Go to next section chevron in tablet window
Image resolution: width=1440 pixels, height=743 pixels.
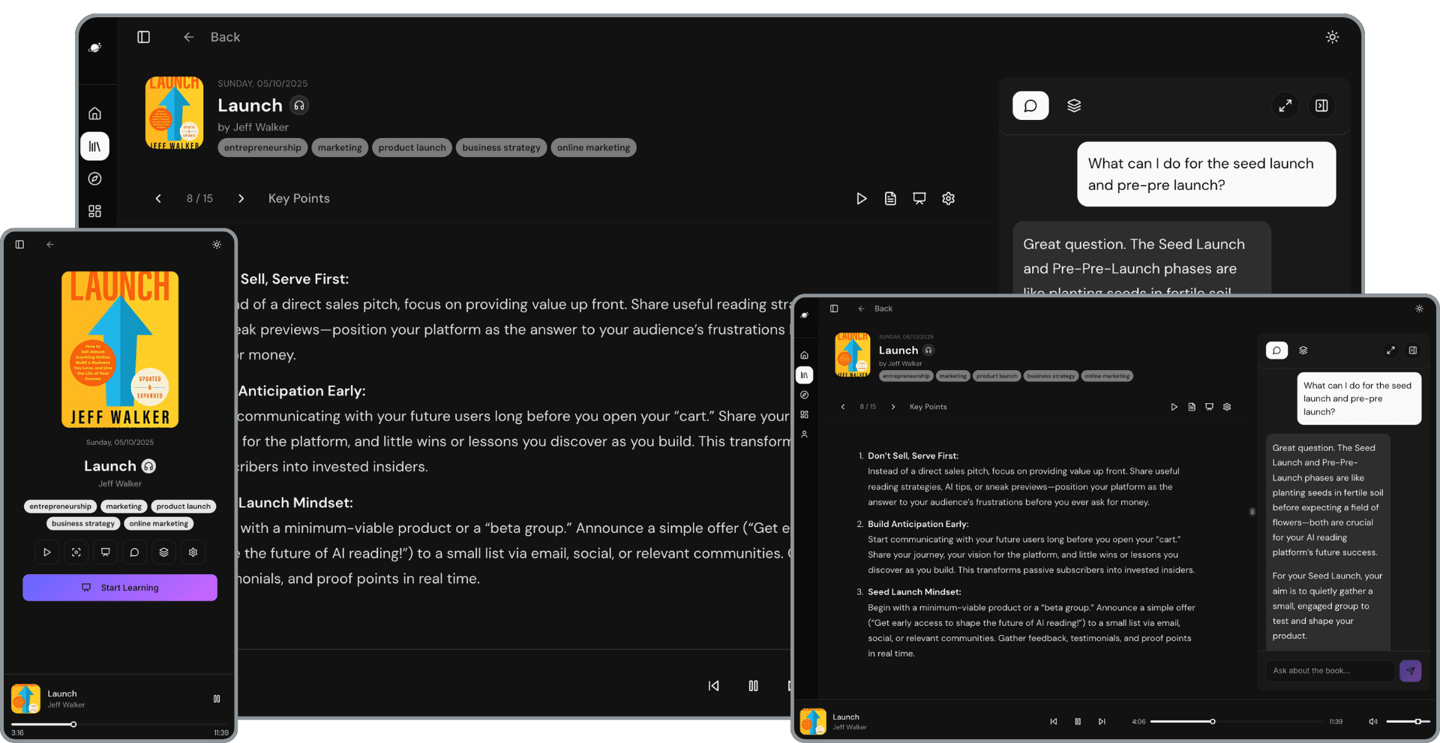coord(893,407)
